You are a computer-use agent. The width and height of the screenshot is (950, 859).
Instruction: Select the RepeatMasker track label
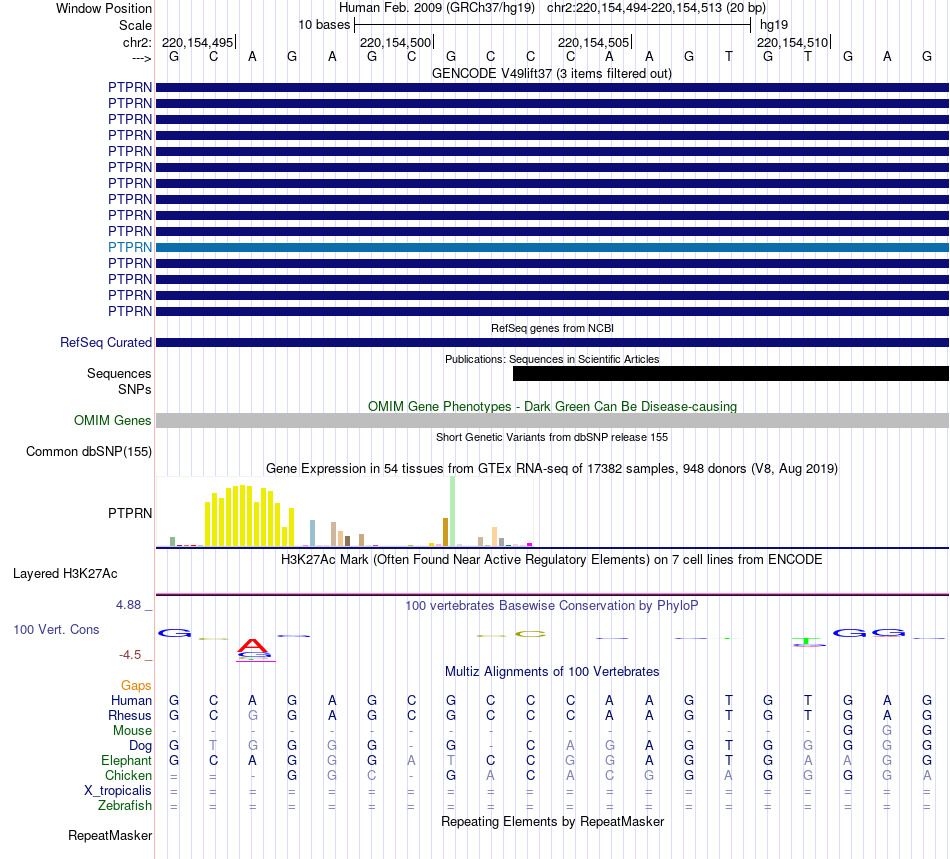coord(110,835)
